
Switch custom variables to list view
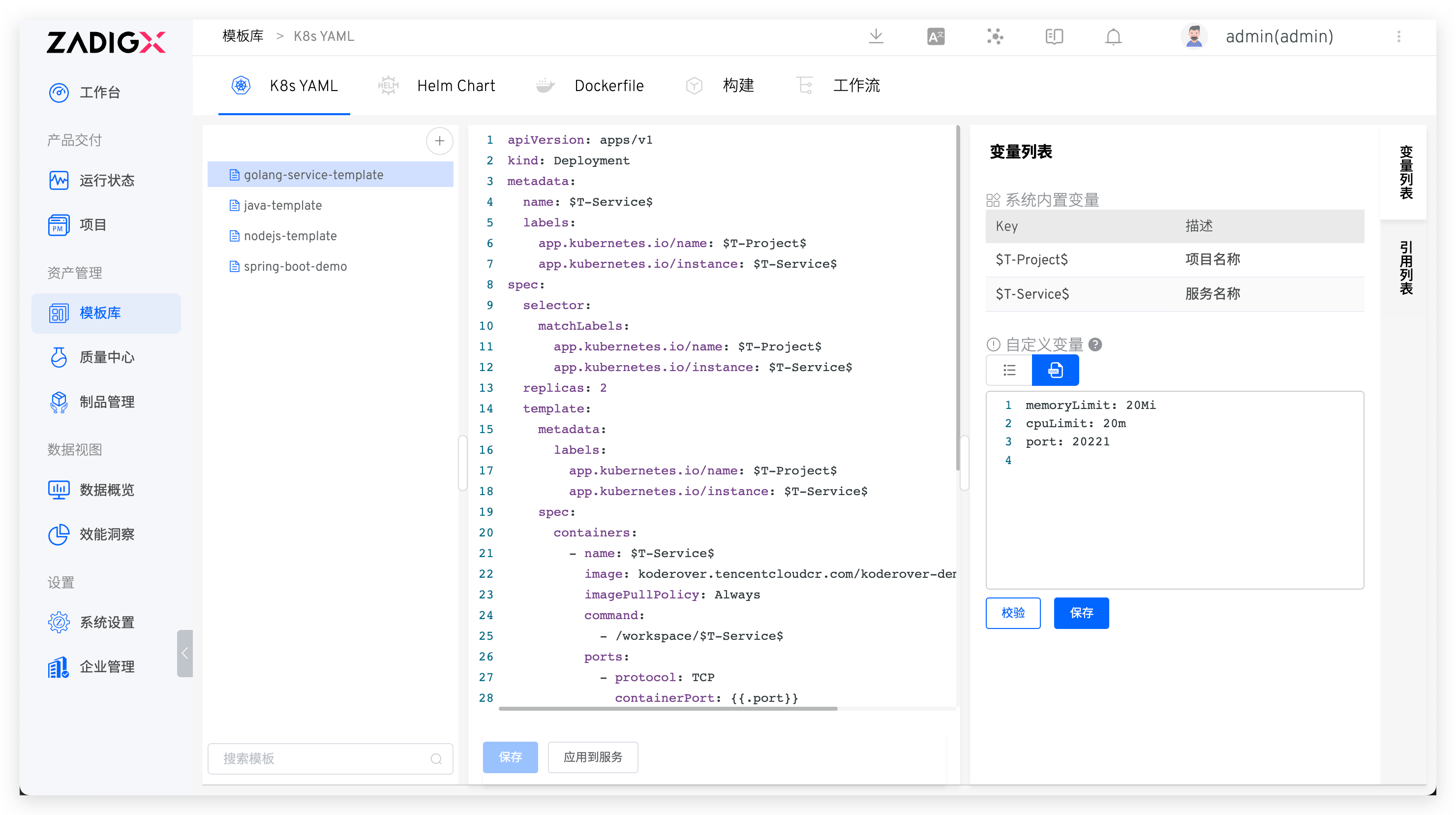coord(1009,370)
